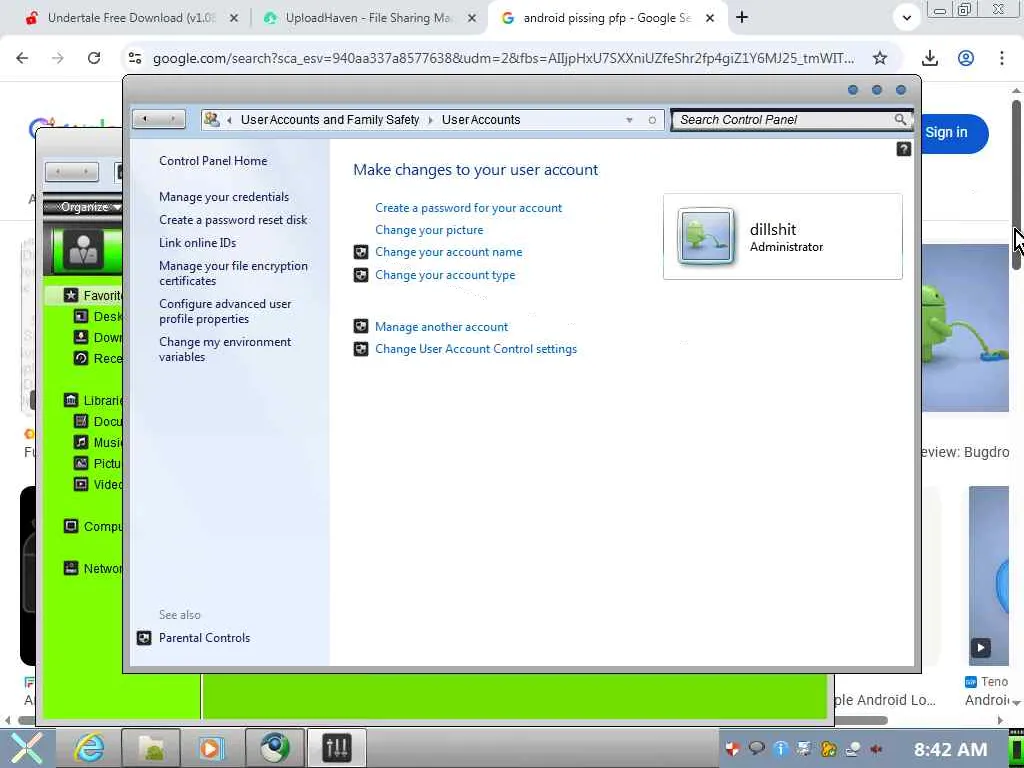Image resolution: width=1024 pixels, height=768 pixels.
Task: Open File Explorer taskbar icon
Action: [x=151, y=748]
